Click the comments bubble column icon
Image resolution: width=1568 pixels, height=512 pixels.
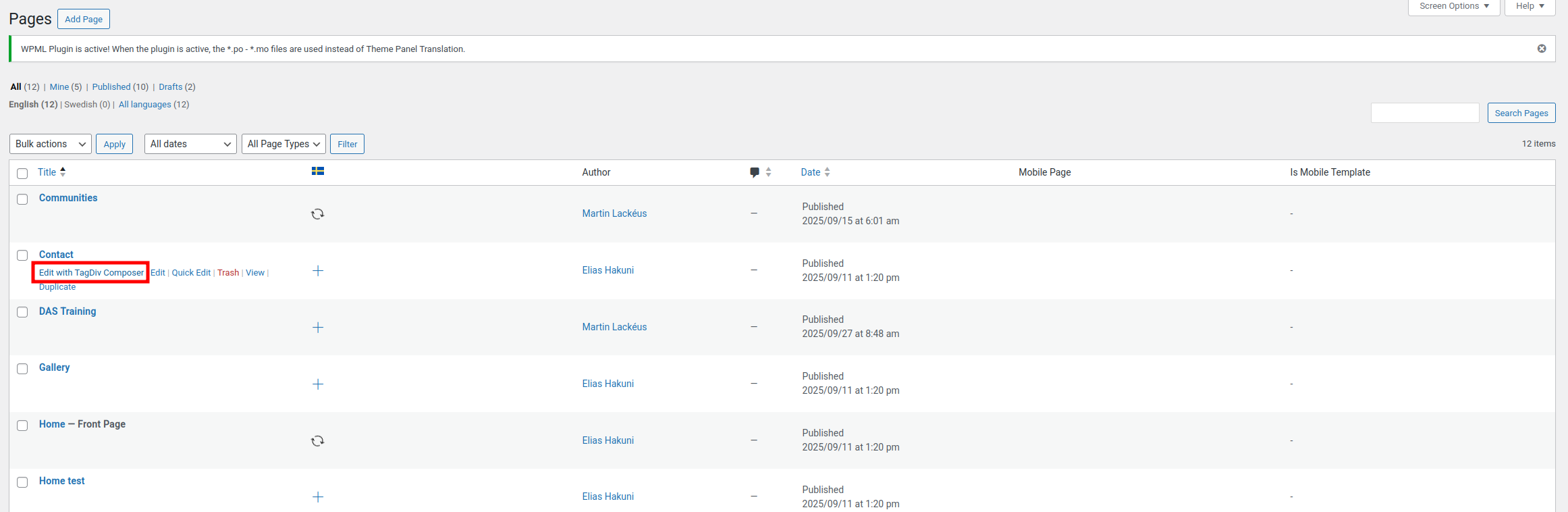click(754, 172)
